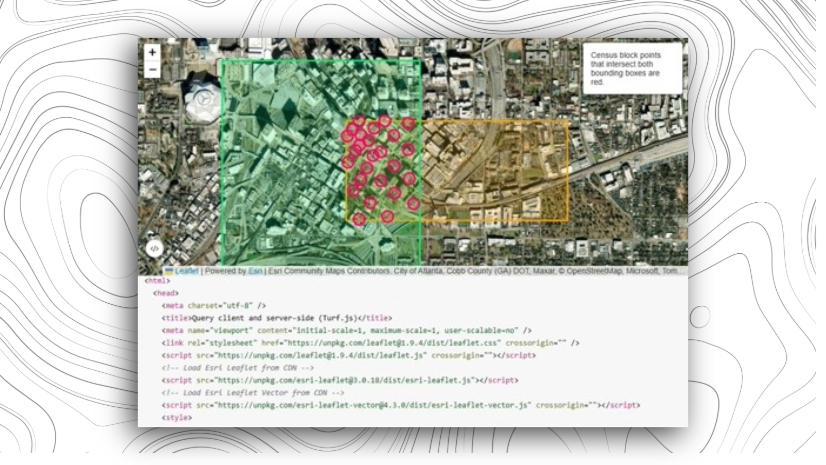Screen dimensions: 826x465
Task: Click the 'Load Esri Leaflet from CDN' comment
Action: click(238, 368)
